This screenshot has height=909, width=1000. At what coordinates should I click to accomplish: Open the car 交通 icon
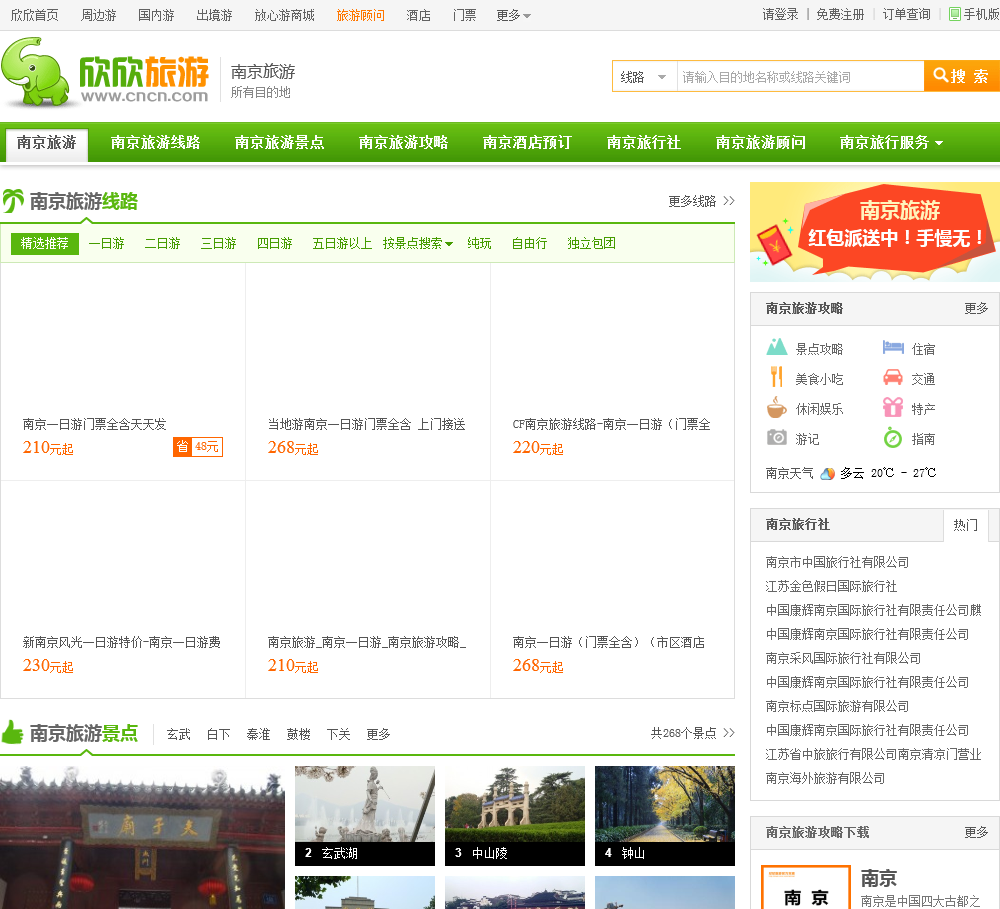(893, 378)
